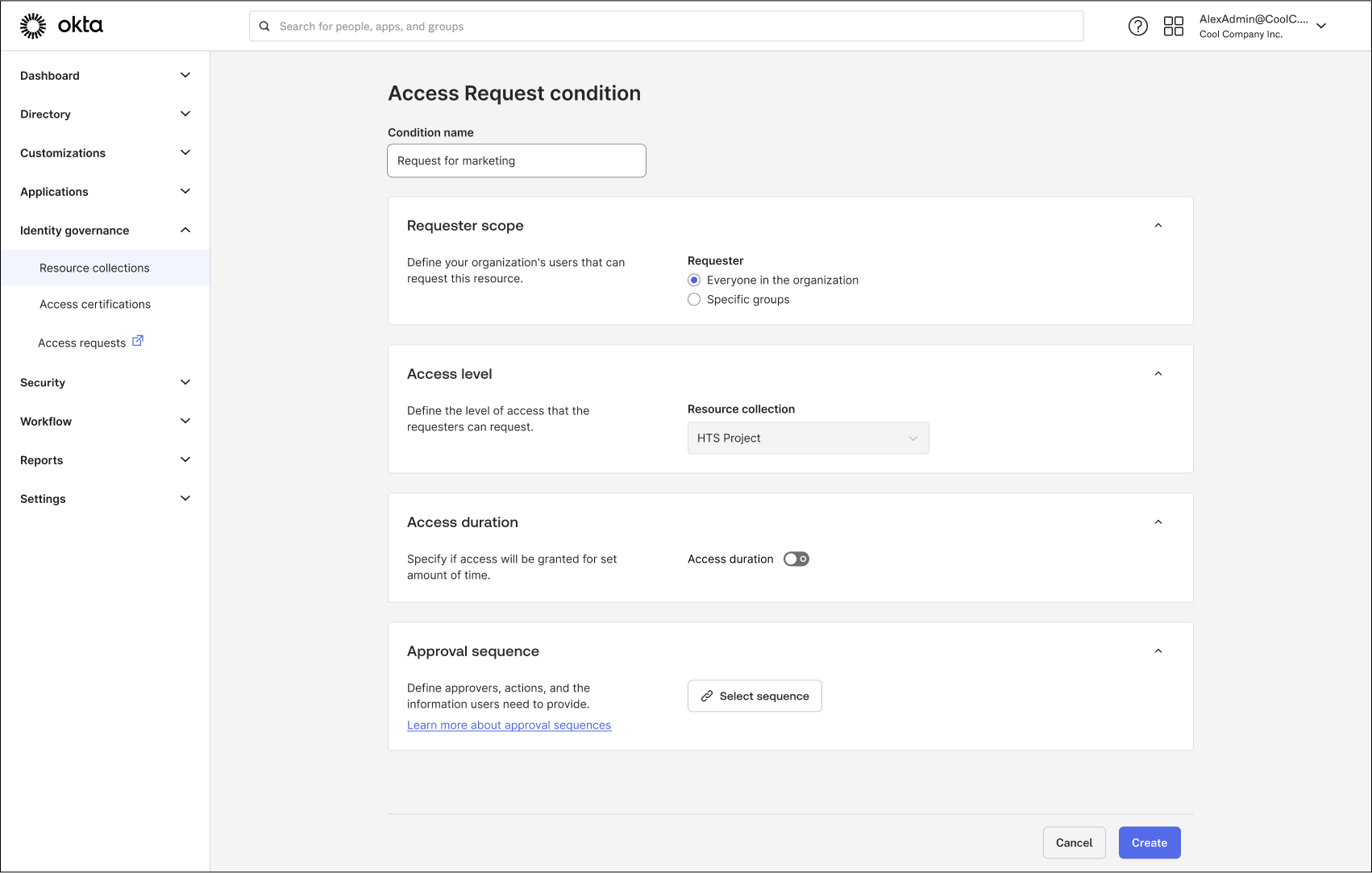Screen dimensions: 1372x873
Task: Click the link icon inside Select sequence
Action: pos(707,696)
